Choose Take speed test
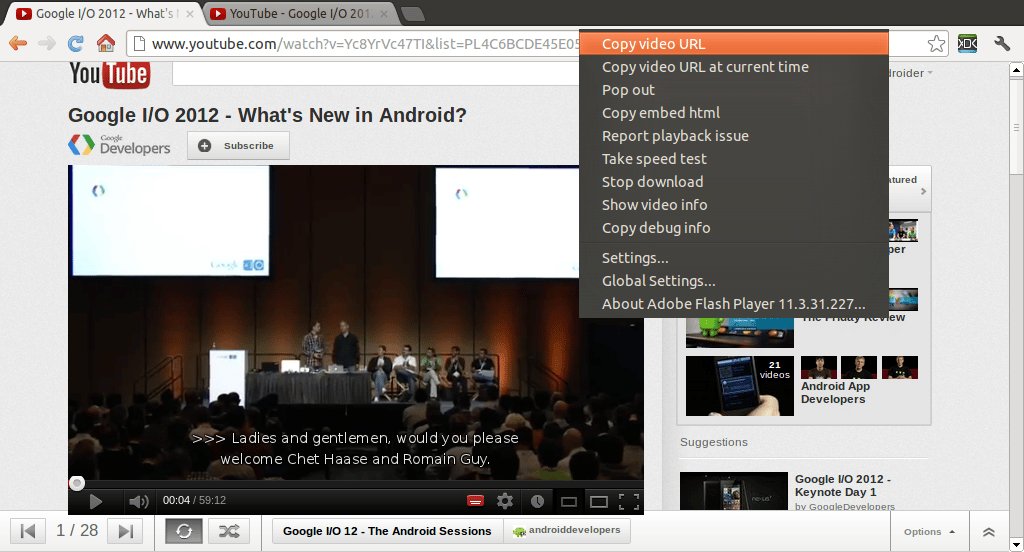 [733, 159]
